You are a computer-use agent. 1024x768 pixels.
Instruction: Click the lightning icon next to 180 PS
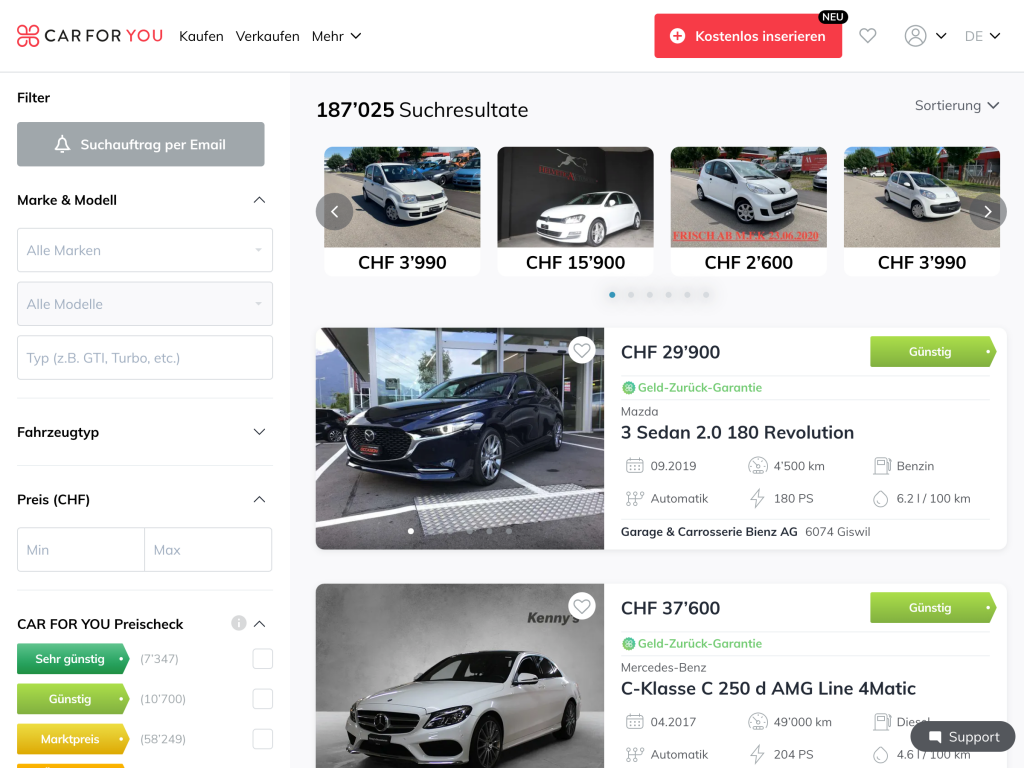tap(758, 498)
